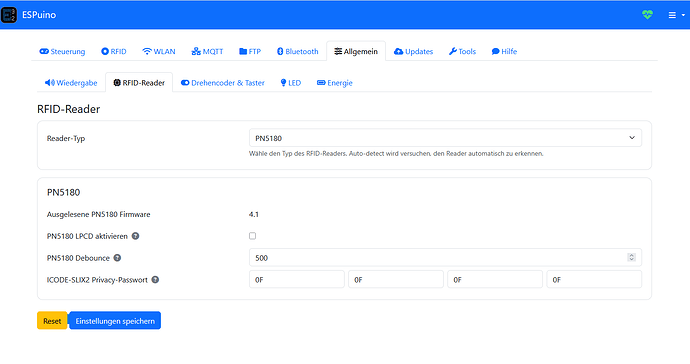Open the Reader-Typ dropdown showing PN5180

point(445,138)
